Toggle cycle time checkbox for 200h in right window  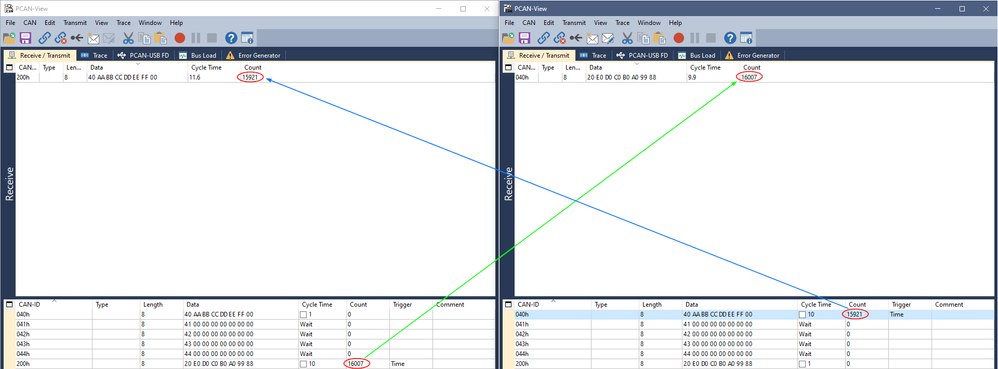803,364
